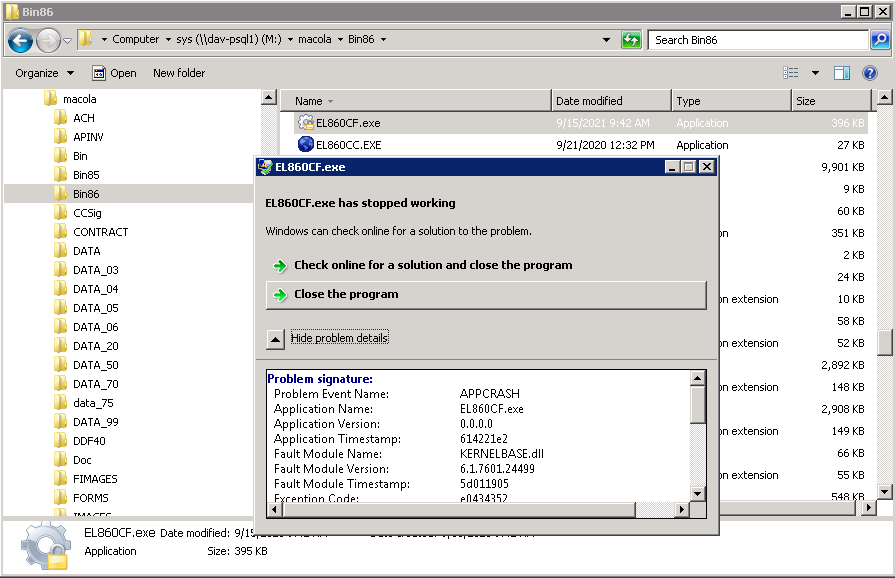The height and width of the screenshot is (578, 895).
Task: Click the Change your view icon
Action: click(791, 73)
